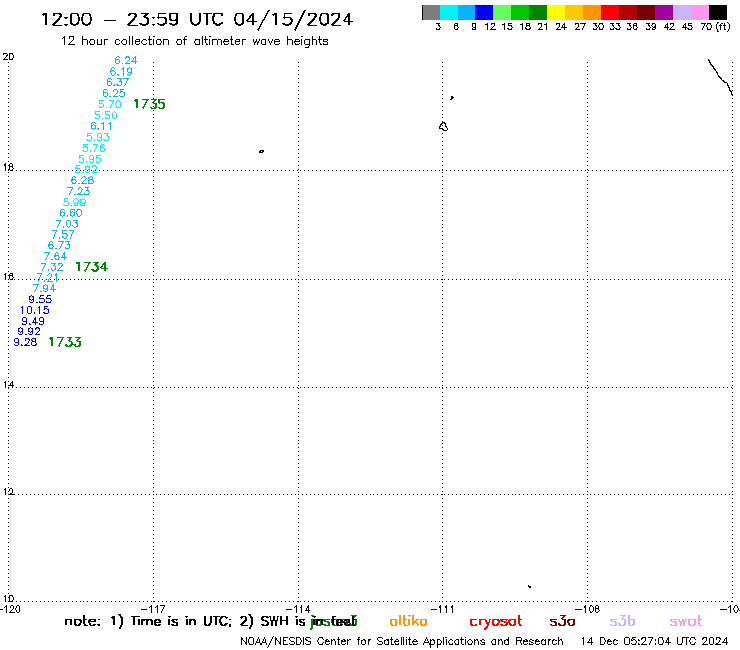
Task: Click the island outline just right of the -111 line
Action: (443, 126)
